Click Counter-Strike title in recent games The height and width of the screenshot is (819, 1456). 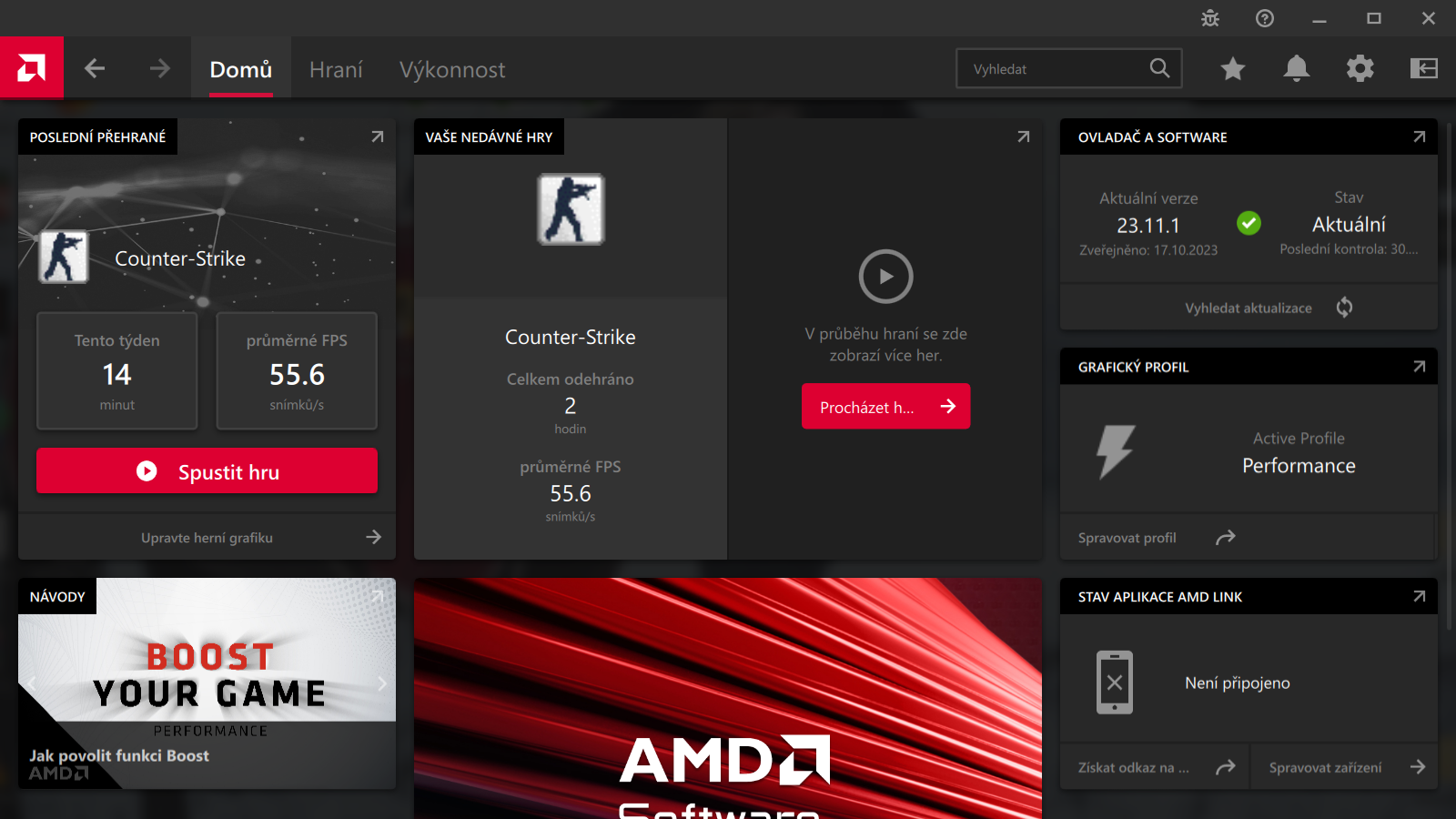[x=571, y=338]
